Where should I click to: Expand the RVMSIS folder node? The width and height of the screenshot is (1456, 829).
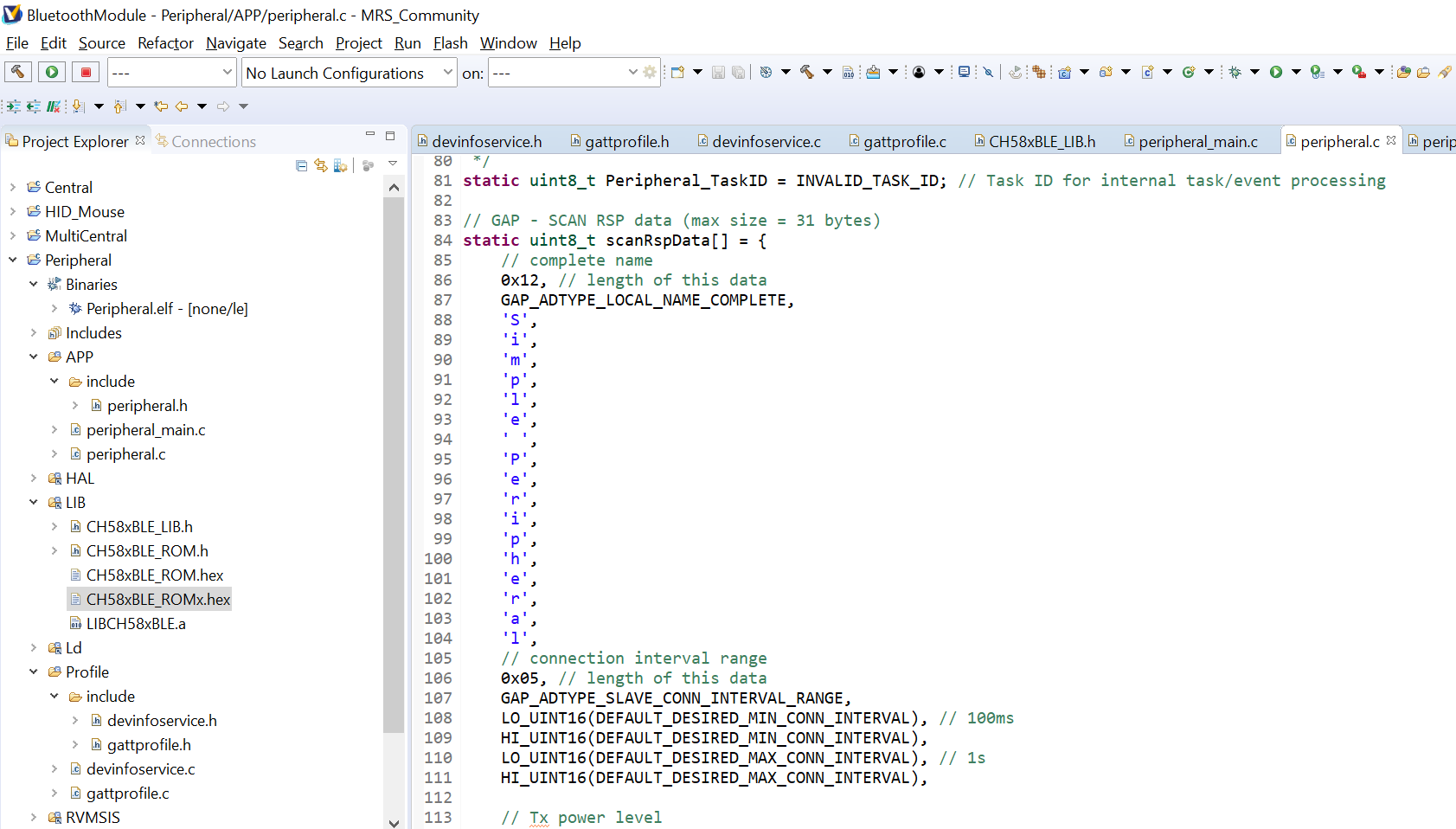coord(34,817)
